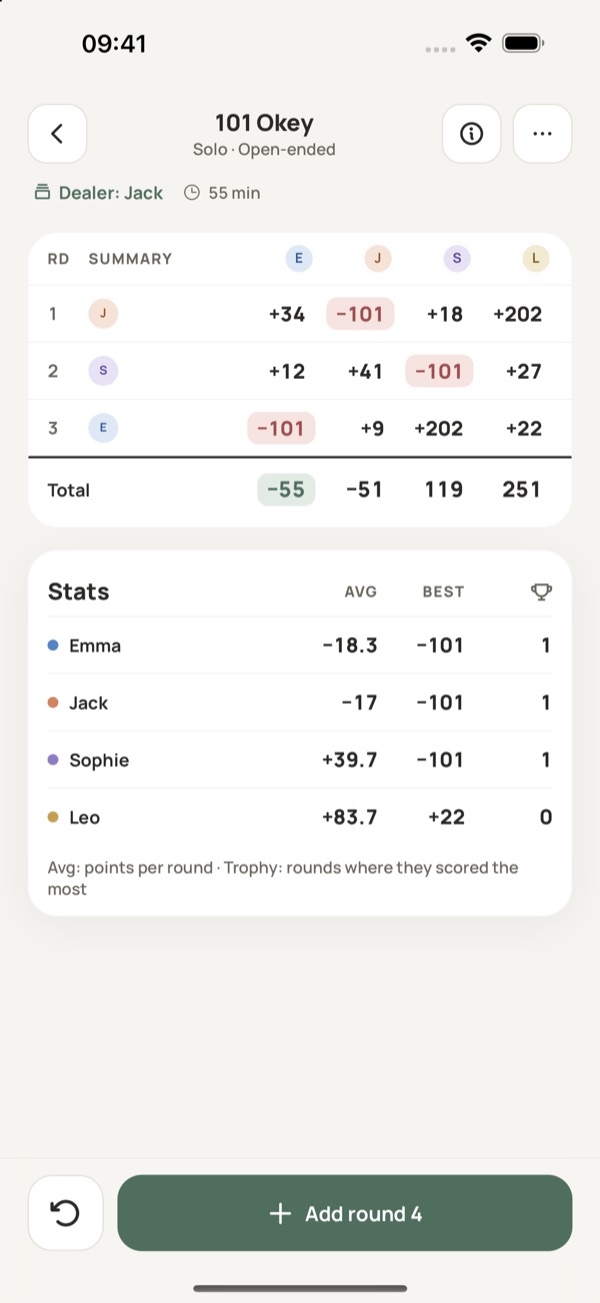Select Emma's stats row

[x=300, y=645]
